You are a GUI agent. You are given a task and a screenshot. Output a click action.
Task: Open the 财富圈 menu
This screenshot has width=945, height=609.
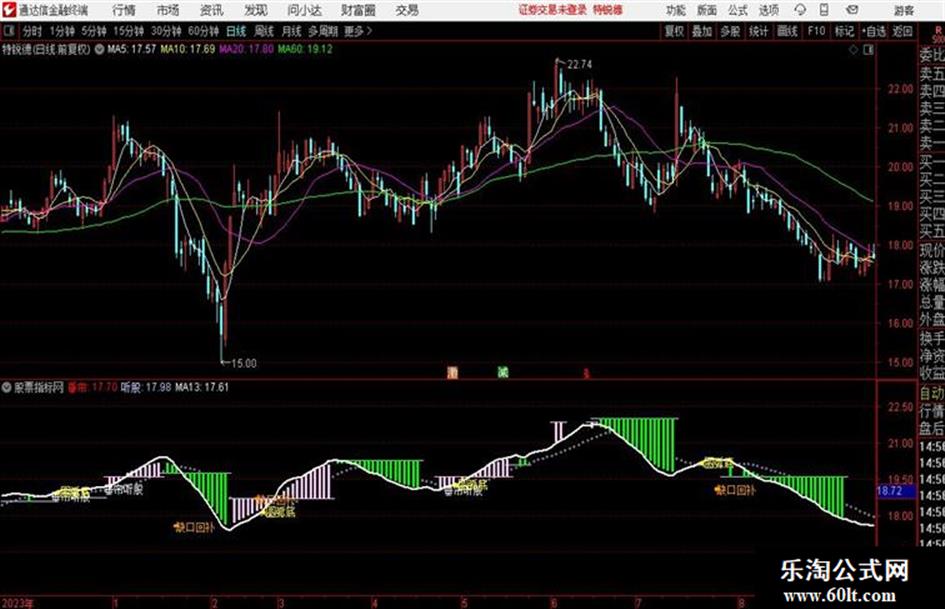tap(358, 10)
